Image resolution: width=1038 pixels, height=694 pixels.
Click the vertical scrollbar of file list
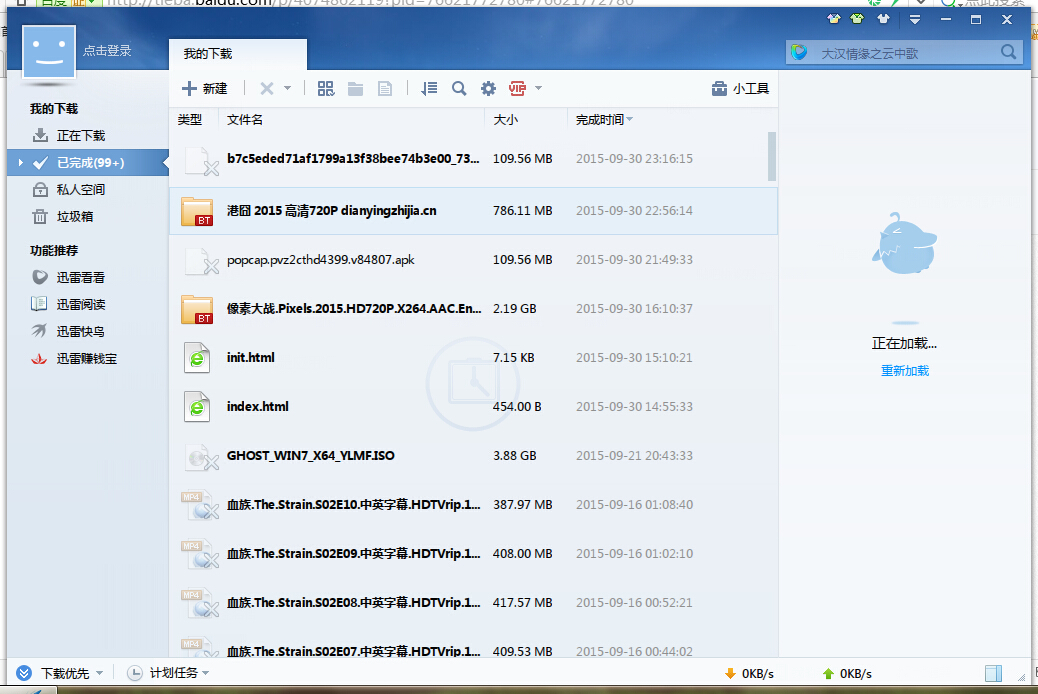pyautogui.click(x=772, y=156)
